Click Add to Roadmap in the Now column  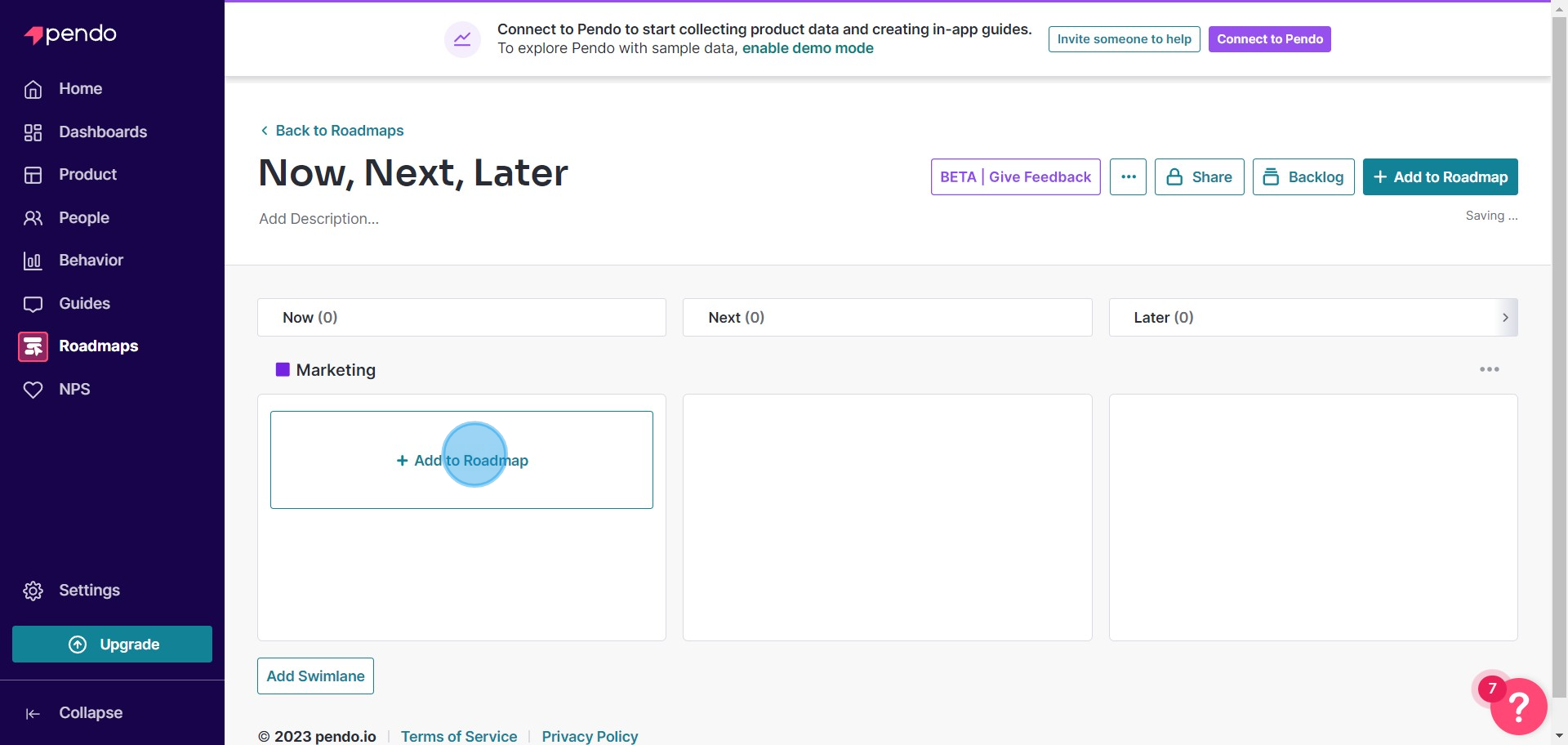461,461
